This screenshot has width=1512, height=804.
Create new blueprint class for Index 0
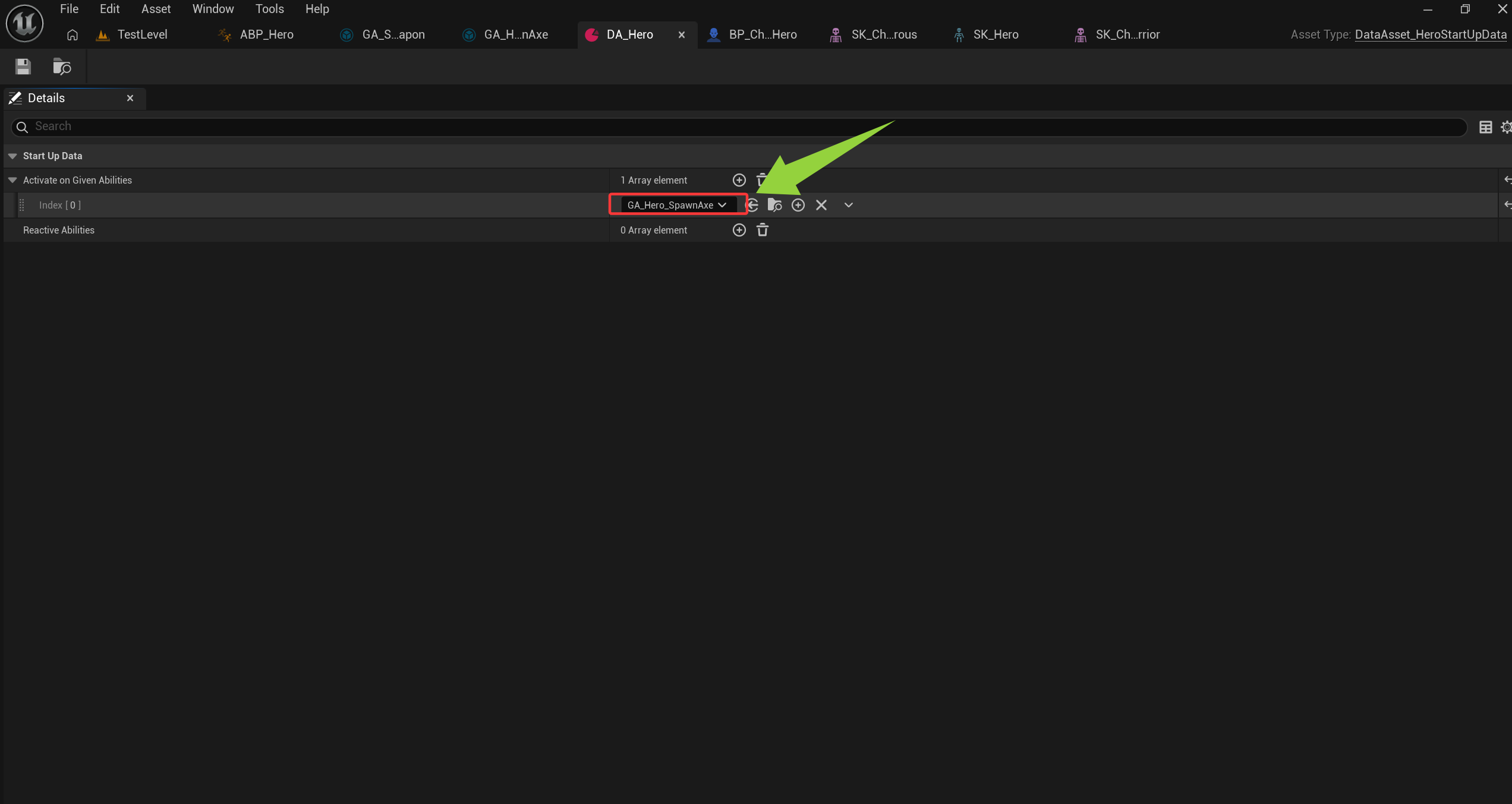click(798, 205)
